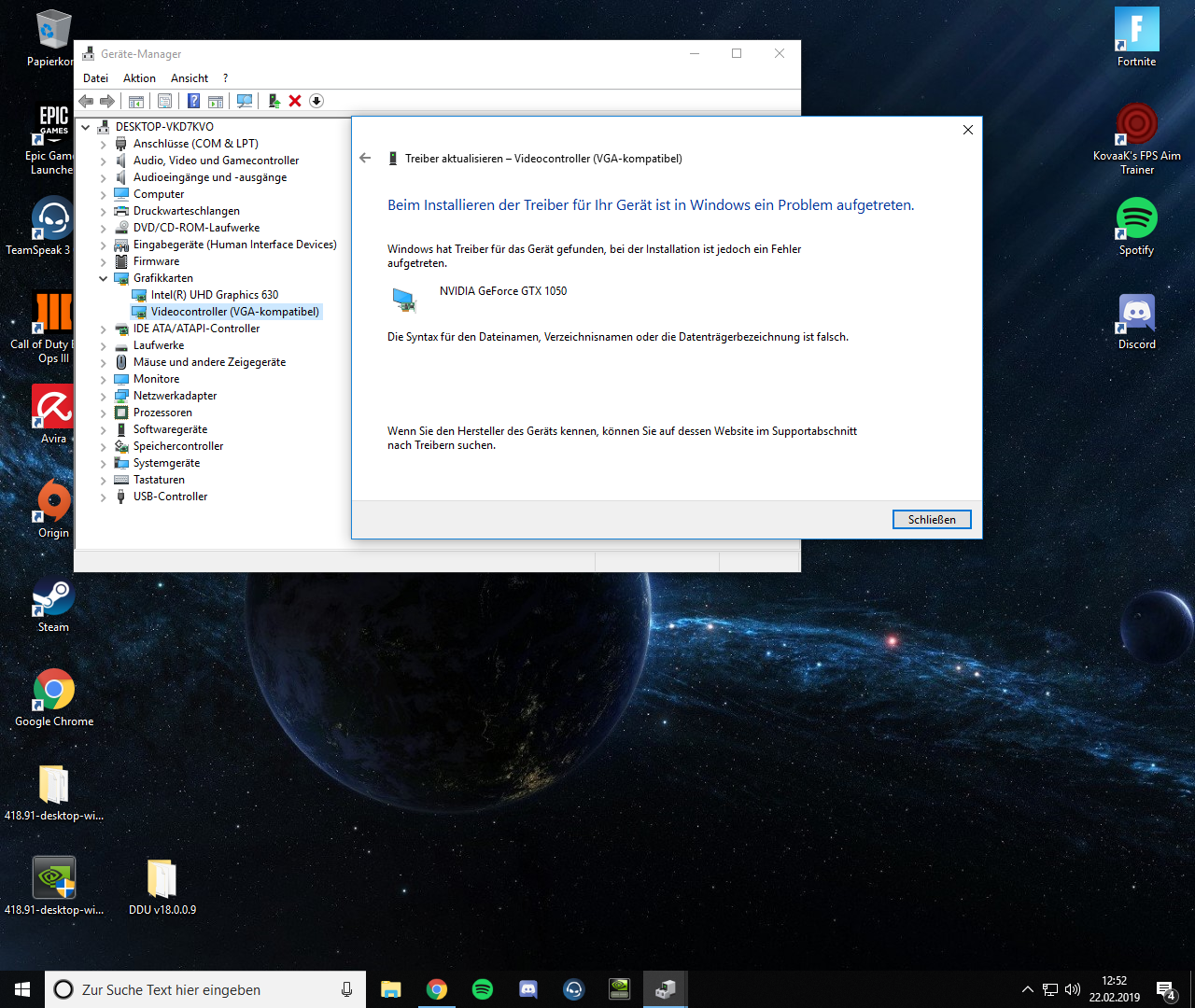Expand Audioeingänge und -ausgänge category
1195x1008 pixels.
tap(103, 177)
